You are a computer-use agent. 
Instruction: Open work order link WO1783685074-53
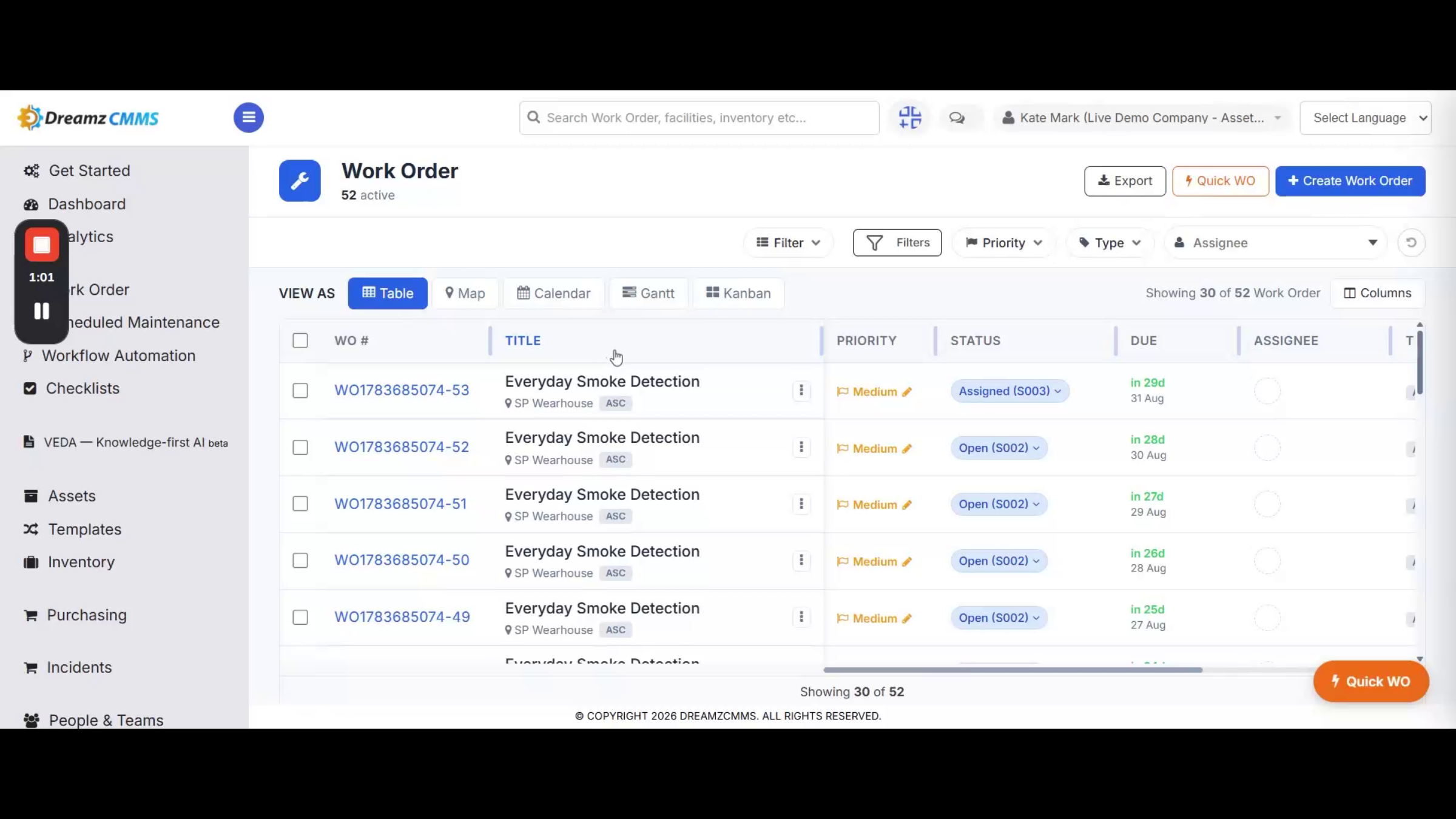[x=402, y=390]
